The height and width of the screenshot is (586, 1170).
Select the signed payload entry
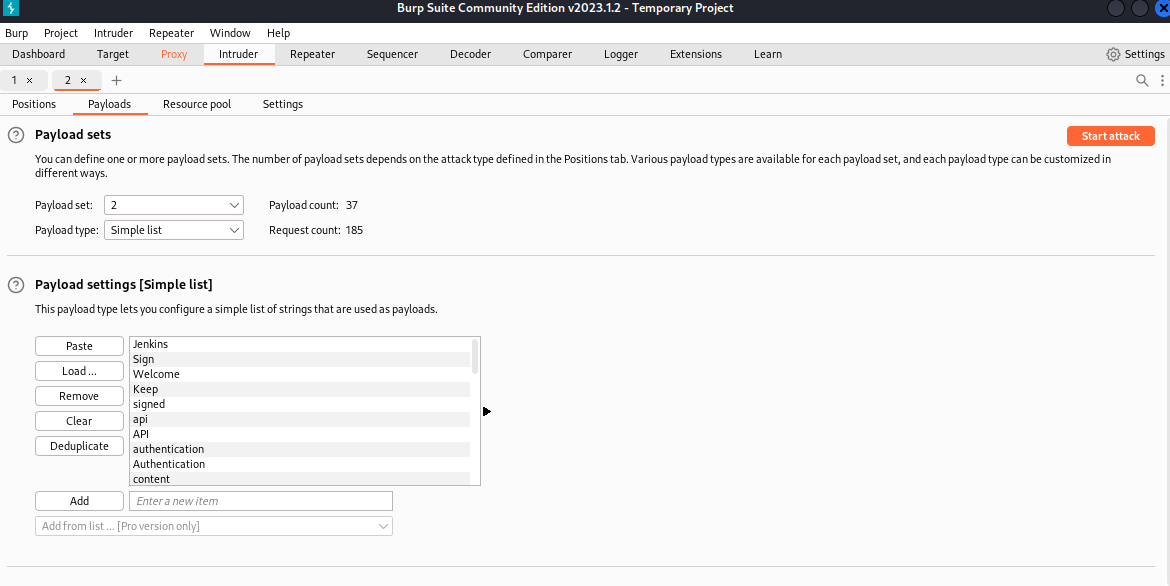(300, 404)
